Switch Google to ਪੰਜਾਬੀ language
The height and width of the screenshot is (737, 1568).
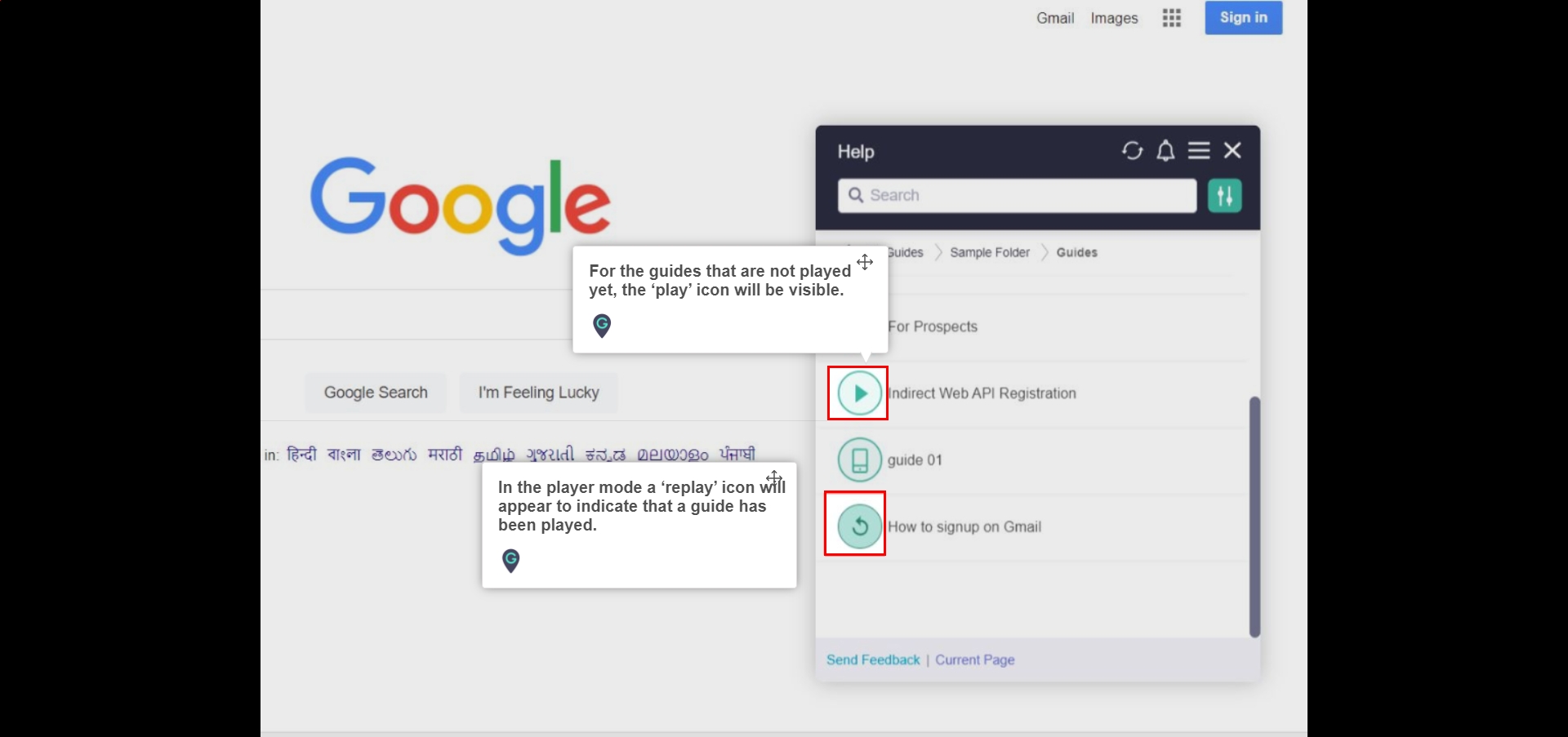(x=737, y=455)
